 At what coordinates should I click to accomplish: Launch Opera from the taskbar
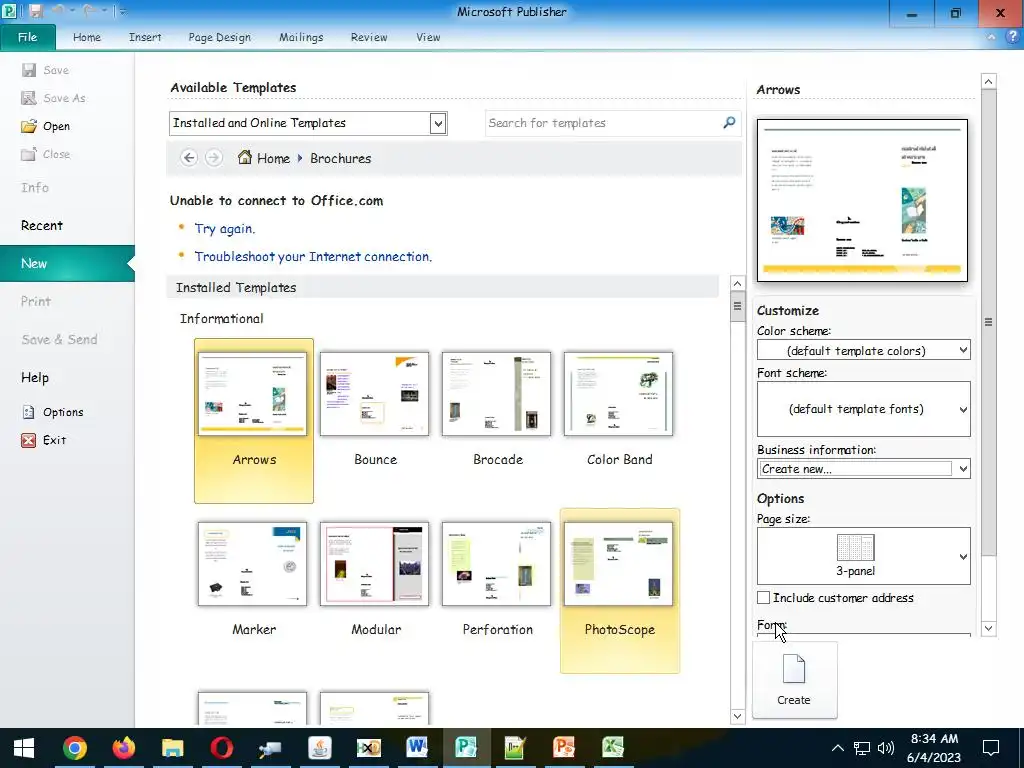coord(222,748)
